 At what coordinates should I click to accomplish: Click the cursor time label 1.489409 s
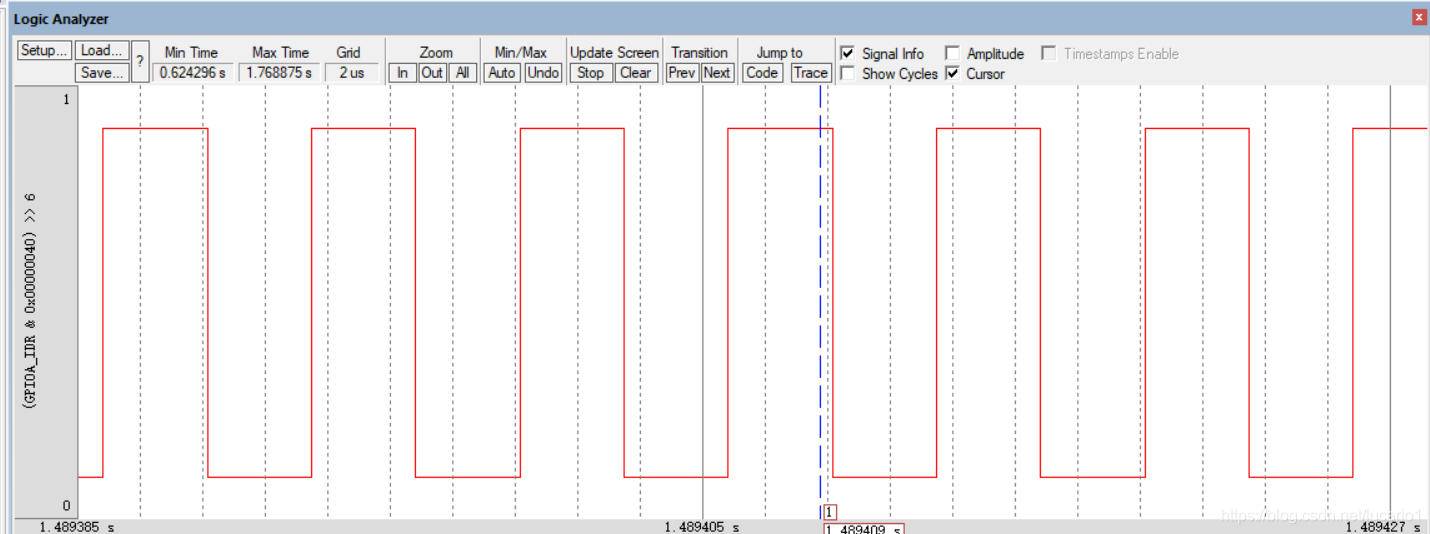click(864, 529)
